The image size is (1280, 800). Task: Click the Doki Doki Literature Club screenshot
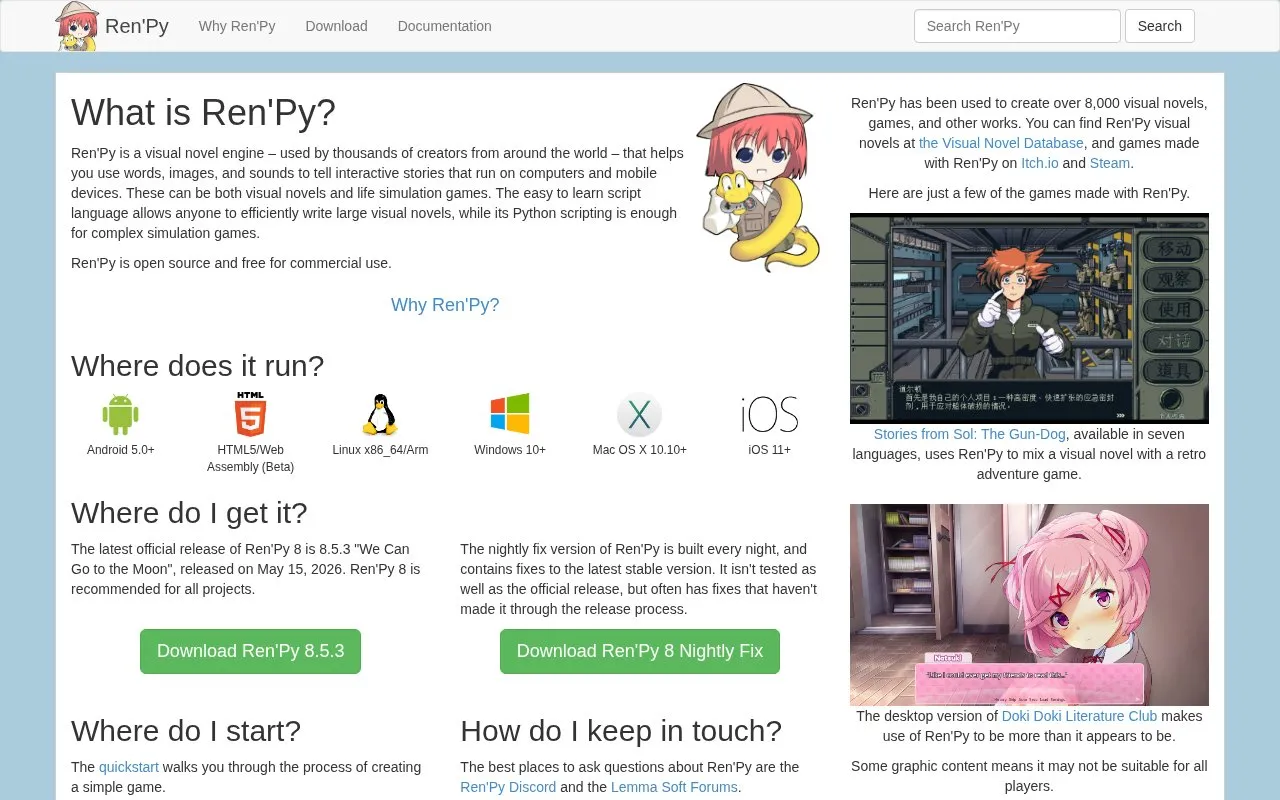pos(1029,605)
